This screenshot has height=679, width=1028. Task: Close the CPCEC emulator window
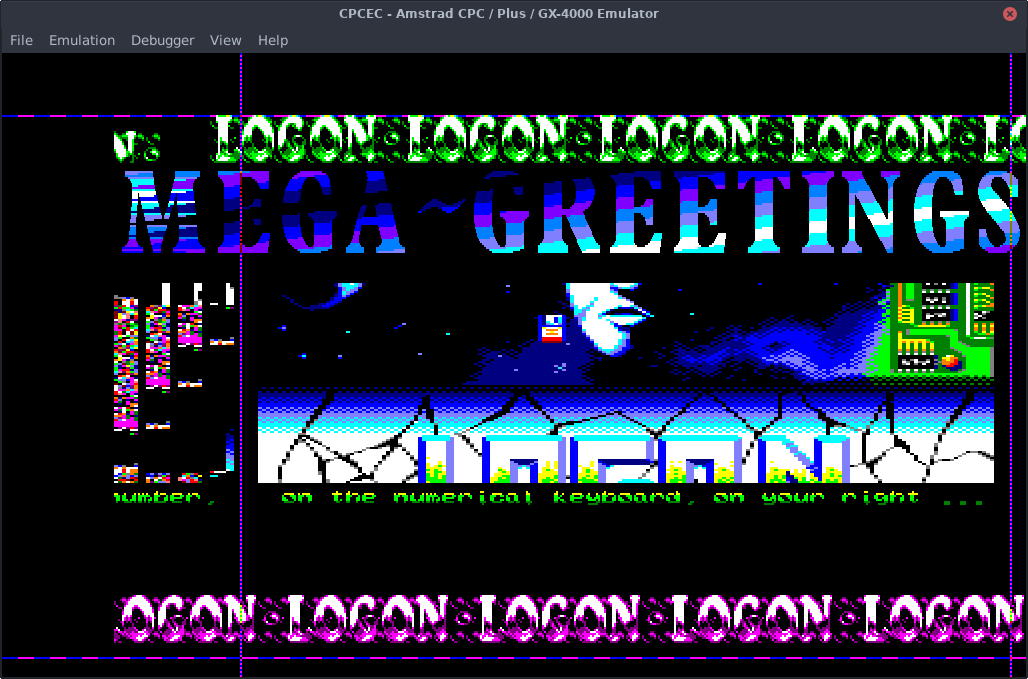1010,13
